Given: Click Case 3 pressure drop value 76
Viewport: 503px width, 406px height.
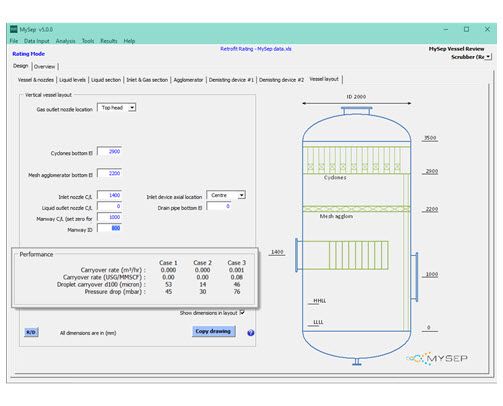Looking at the screenshot, I should pos(237,292).
